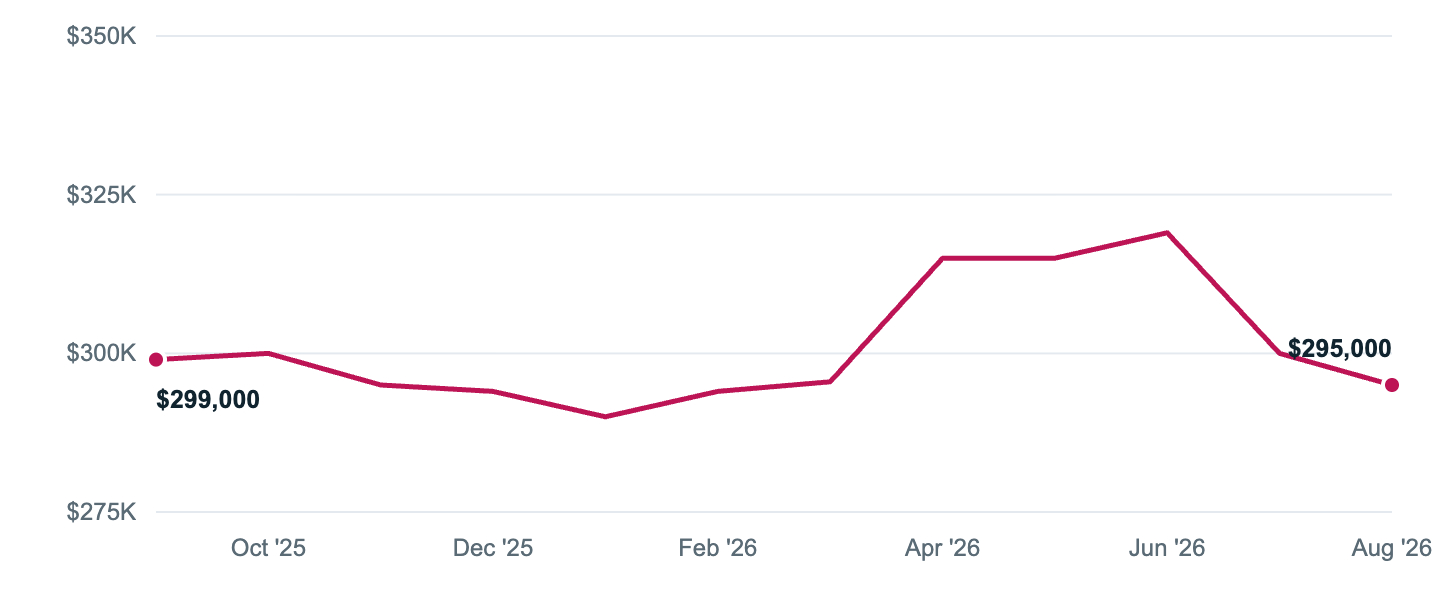Click the Jun '26 axis label
The image size is (1440, 600).
click(x=1167, y=548)
